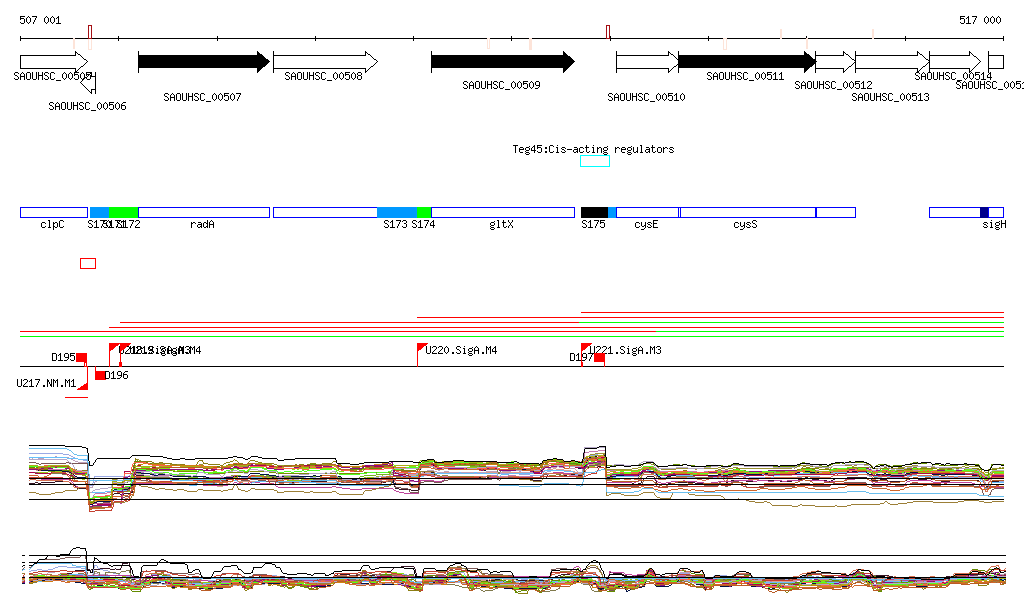Select the green S174 segment
Image resolution: width=1024 pixels, height=611 pixels.
(x=424, y=212)
